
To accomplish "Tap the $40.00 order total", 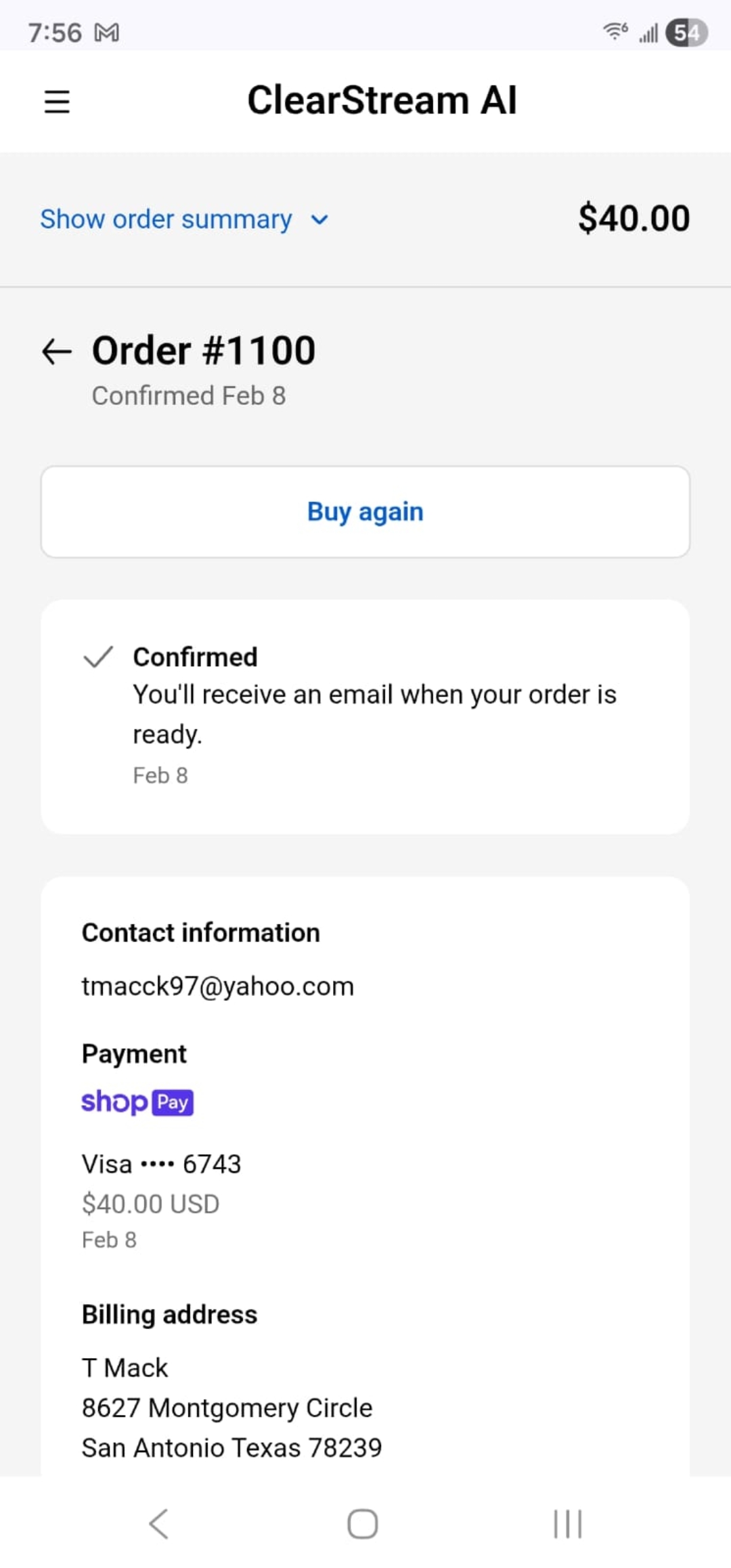I will 634,219.
